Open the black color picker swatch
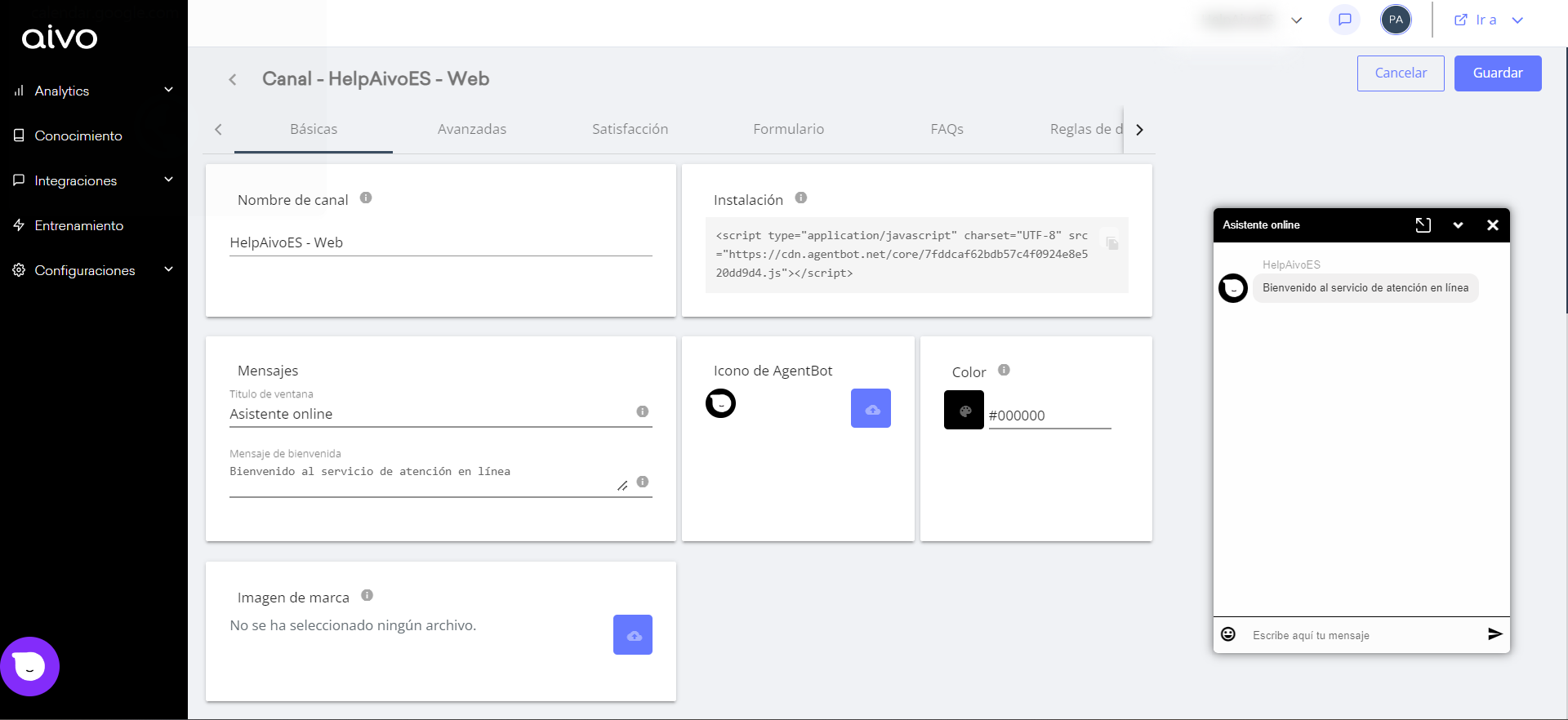The height and width of the screenshot is (720, 1568). pos(964,410)
